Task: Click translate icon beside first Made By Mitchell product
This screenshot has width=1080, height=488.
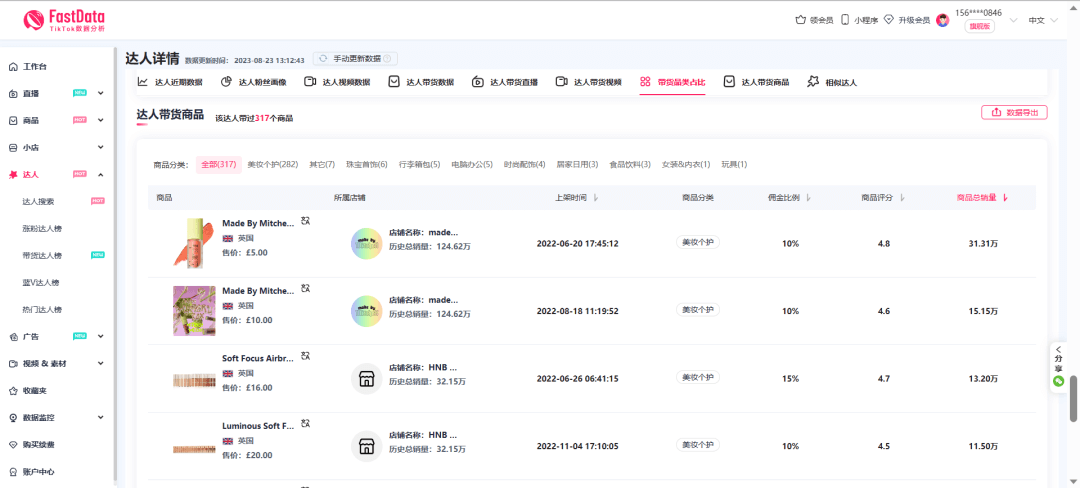Action: pos(306,221)
